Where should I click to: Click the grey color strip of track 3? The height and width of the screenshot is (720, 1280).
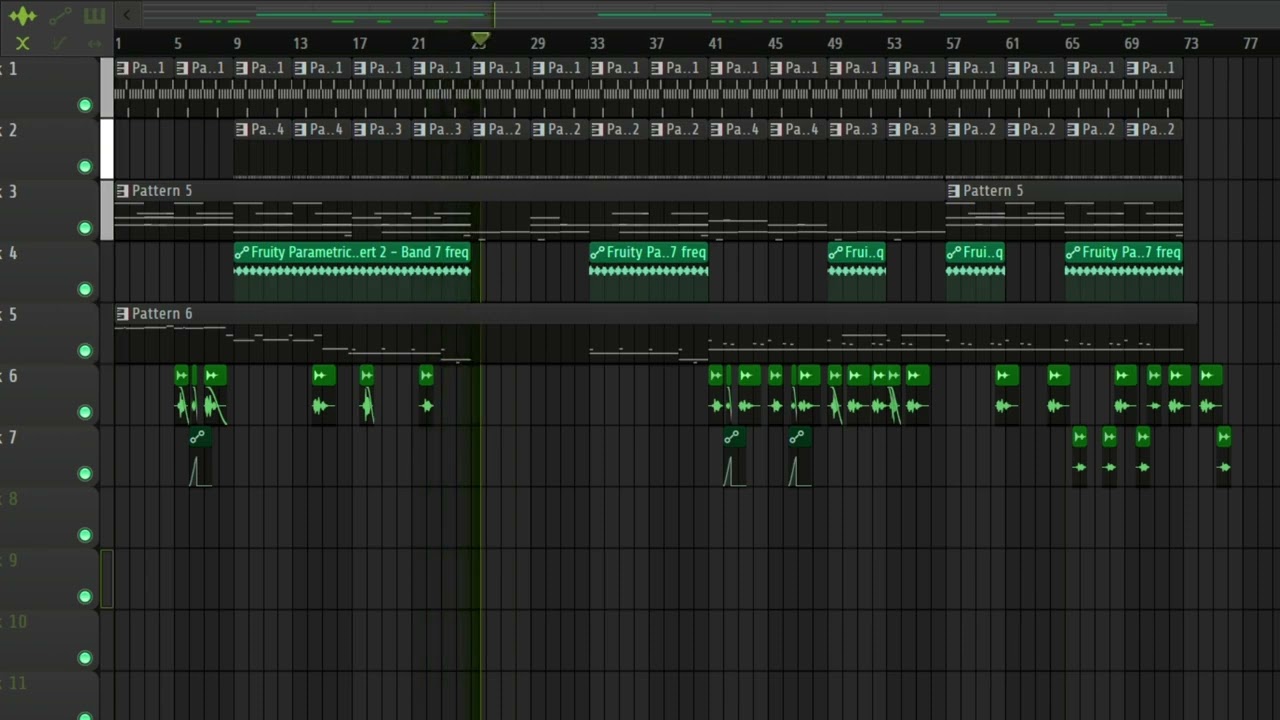(107, 210)
